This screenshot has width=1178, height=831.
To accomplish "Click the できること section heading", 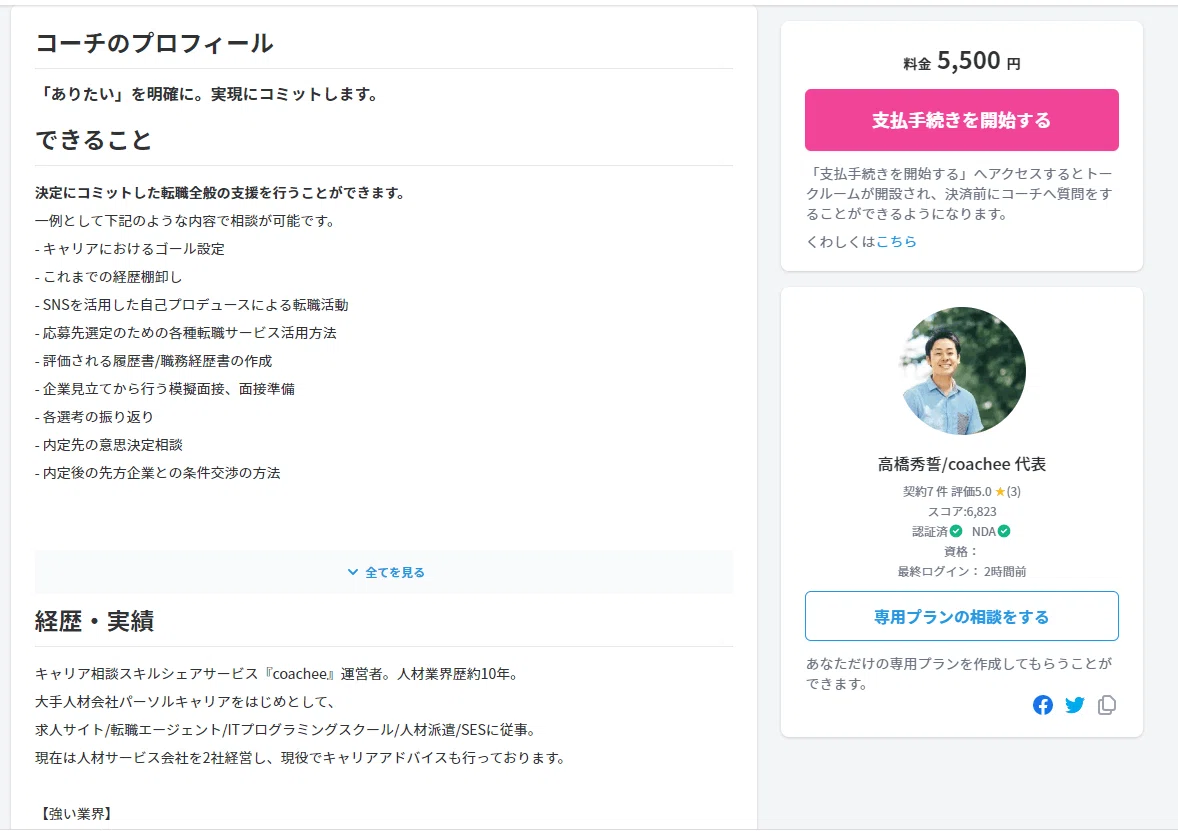I will click(94, 140).
